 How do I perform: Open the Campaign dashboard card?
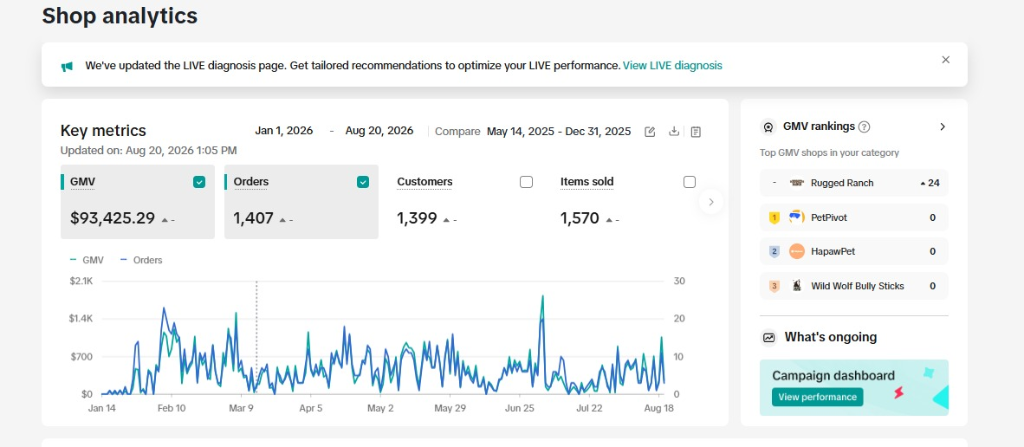pos(854,388)
